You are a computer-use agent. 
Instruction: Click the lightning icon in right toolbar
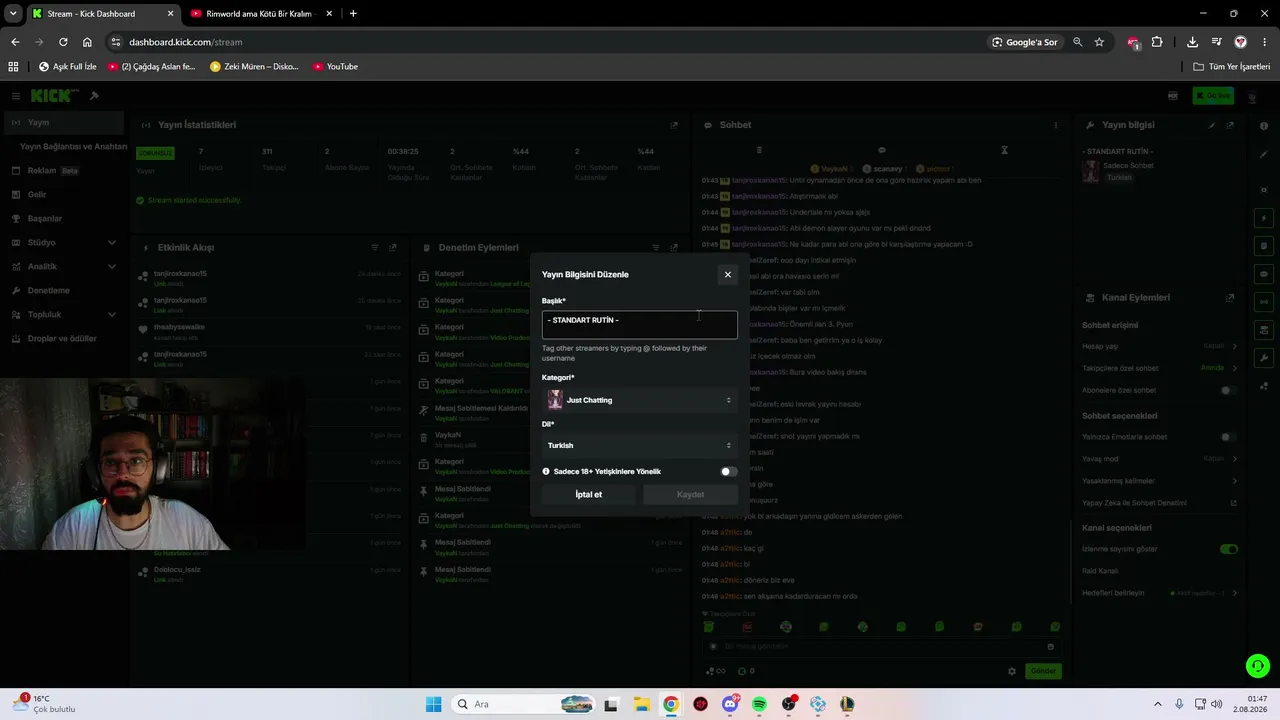click(1264, 218)
